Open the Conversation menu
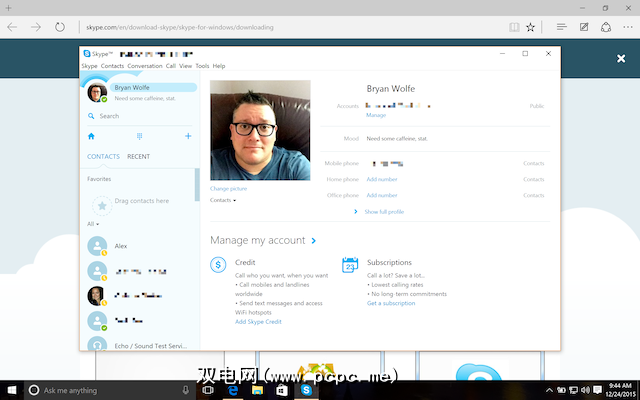The height and width of the screenshot is (400, 640). (x=144, y=66)
